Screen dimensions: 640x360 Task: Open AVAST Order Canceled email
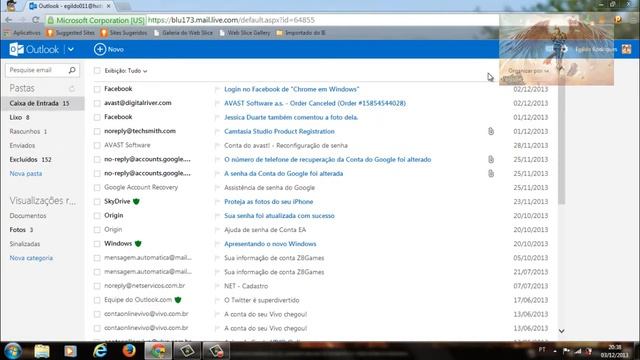(315, 103)
